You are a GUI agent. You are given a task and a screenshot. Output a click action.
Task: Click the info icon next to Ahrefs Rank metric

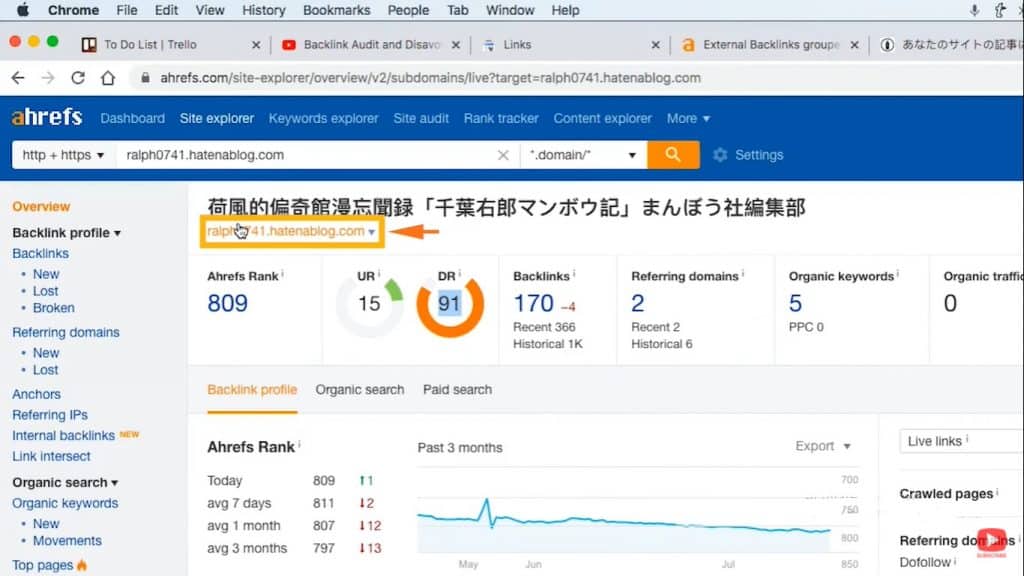pos(282,274)
